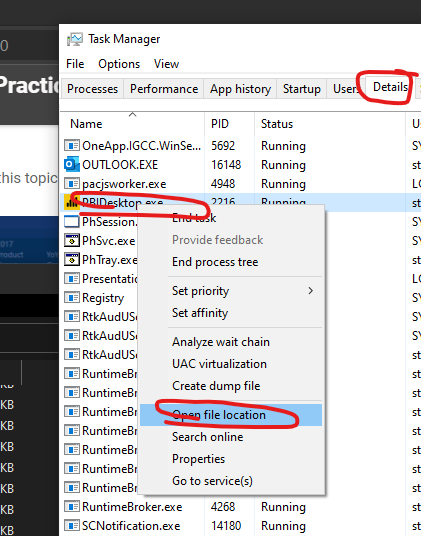
Task: Choose Go to service(s)
Action: [231, 481]
